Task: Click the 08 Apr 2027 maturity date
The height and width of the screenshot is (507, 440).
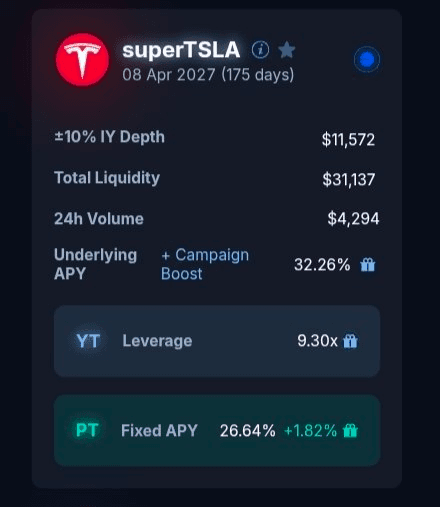Action: [168, 75]
